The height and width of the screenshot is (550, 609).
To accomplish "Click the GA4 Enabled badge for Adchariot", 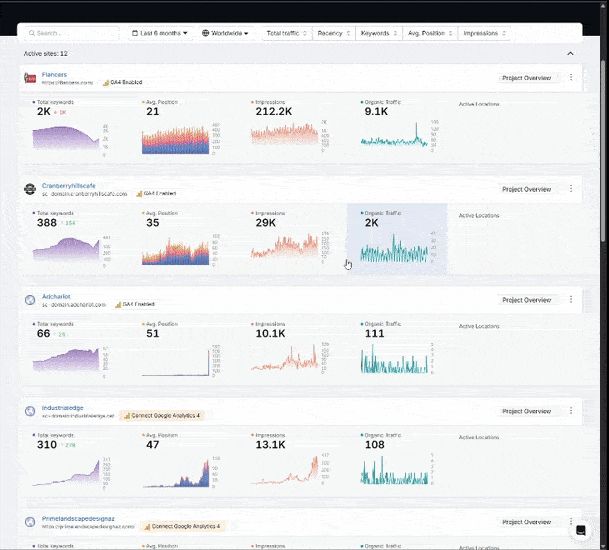I will 135,304.
